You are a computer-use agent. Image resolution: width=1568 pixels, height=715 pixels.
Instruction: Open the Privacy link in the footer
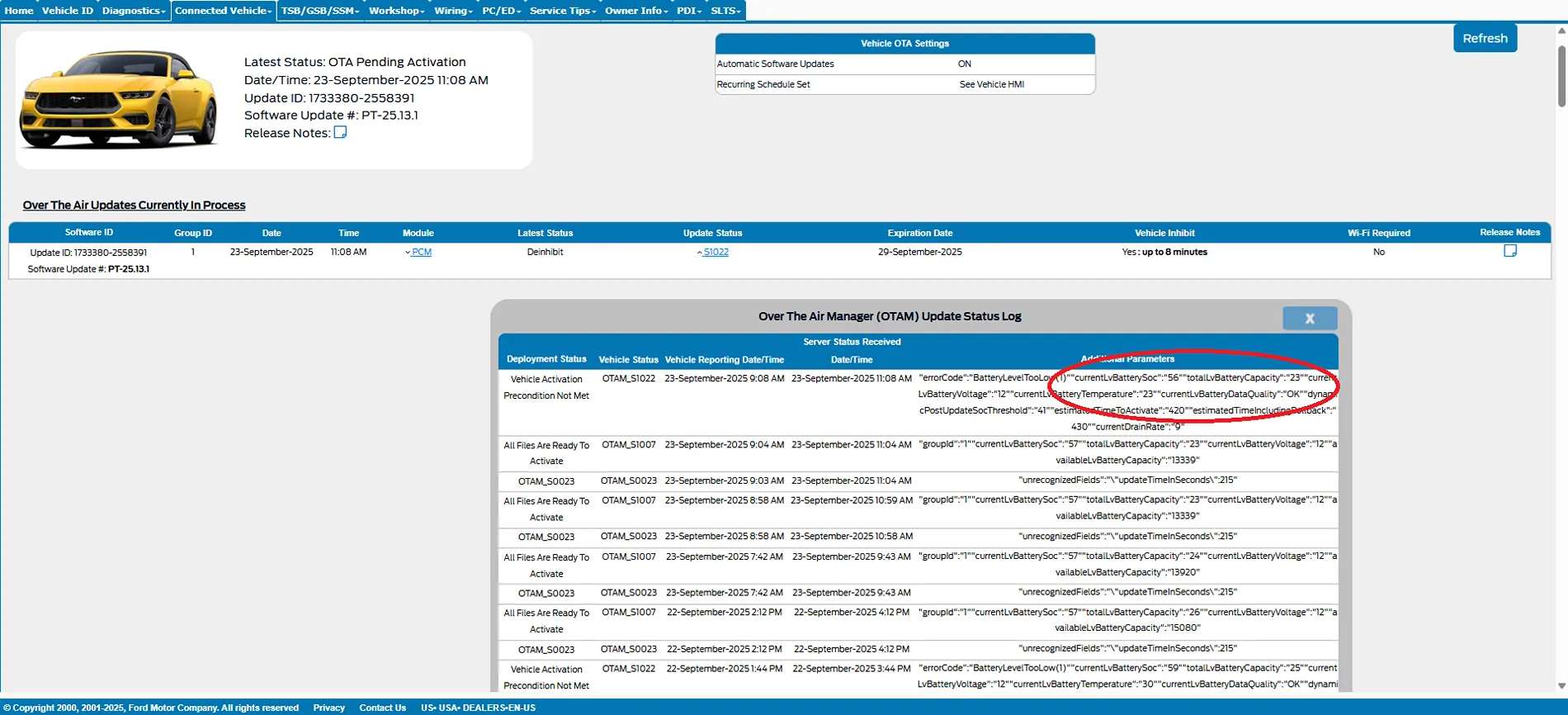pyautogui.click(x=328, y=708)
